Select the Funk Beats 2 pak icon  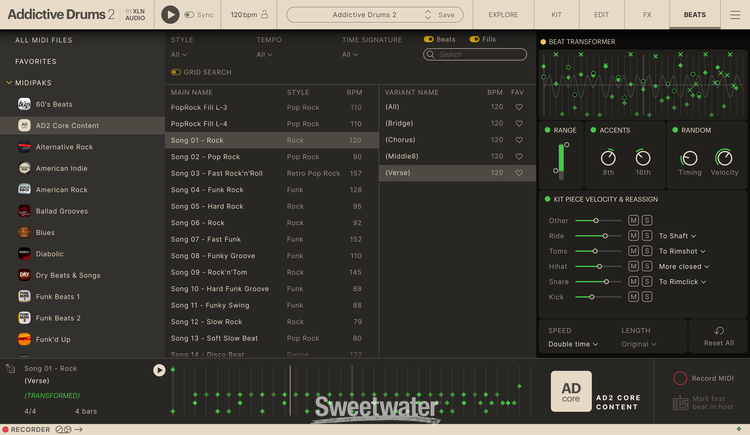[24, 318]
